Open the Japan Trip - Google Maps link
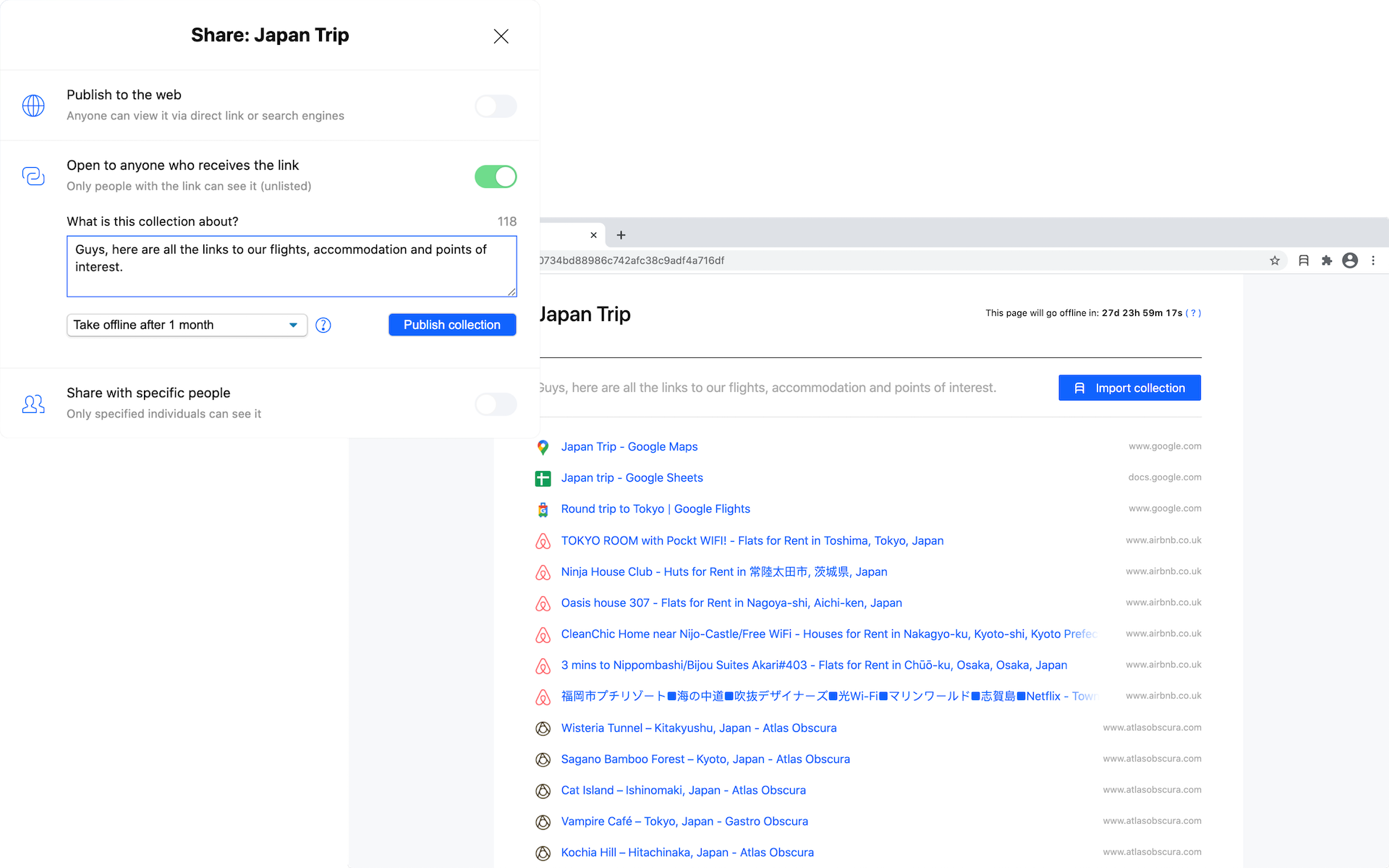The width and height of the screenshot is (1389, 868). coord(629,446)
